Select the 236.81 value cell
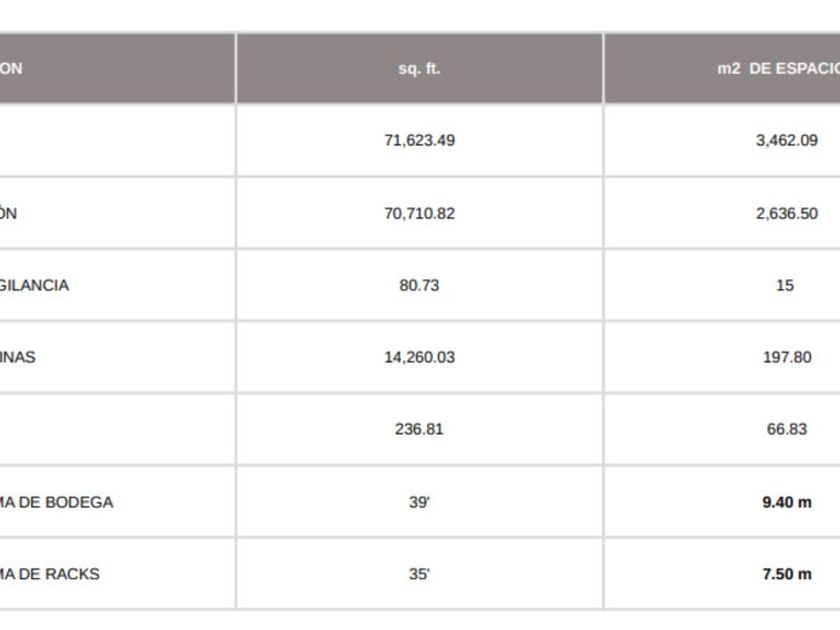The height and width of the screenshot is (630, 840). [x=419, y=429]
